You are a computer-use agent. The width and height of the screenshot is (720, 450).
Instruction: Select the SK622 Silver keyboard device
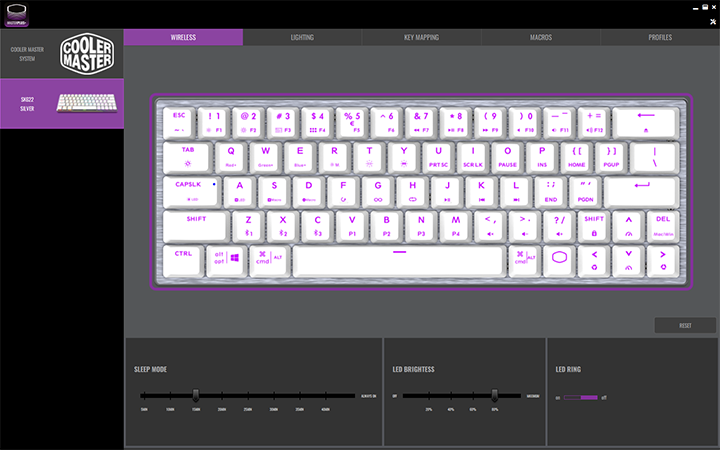click(62, 103)
